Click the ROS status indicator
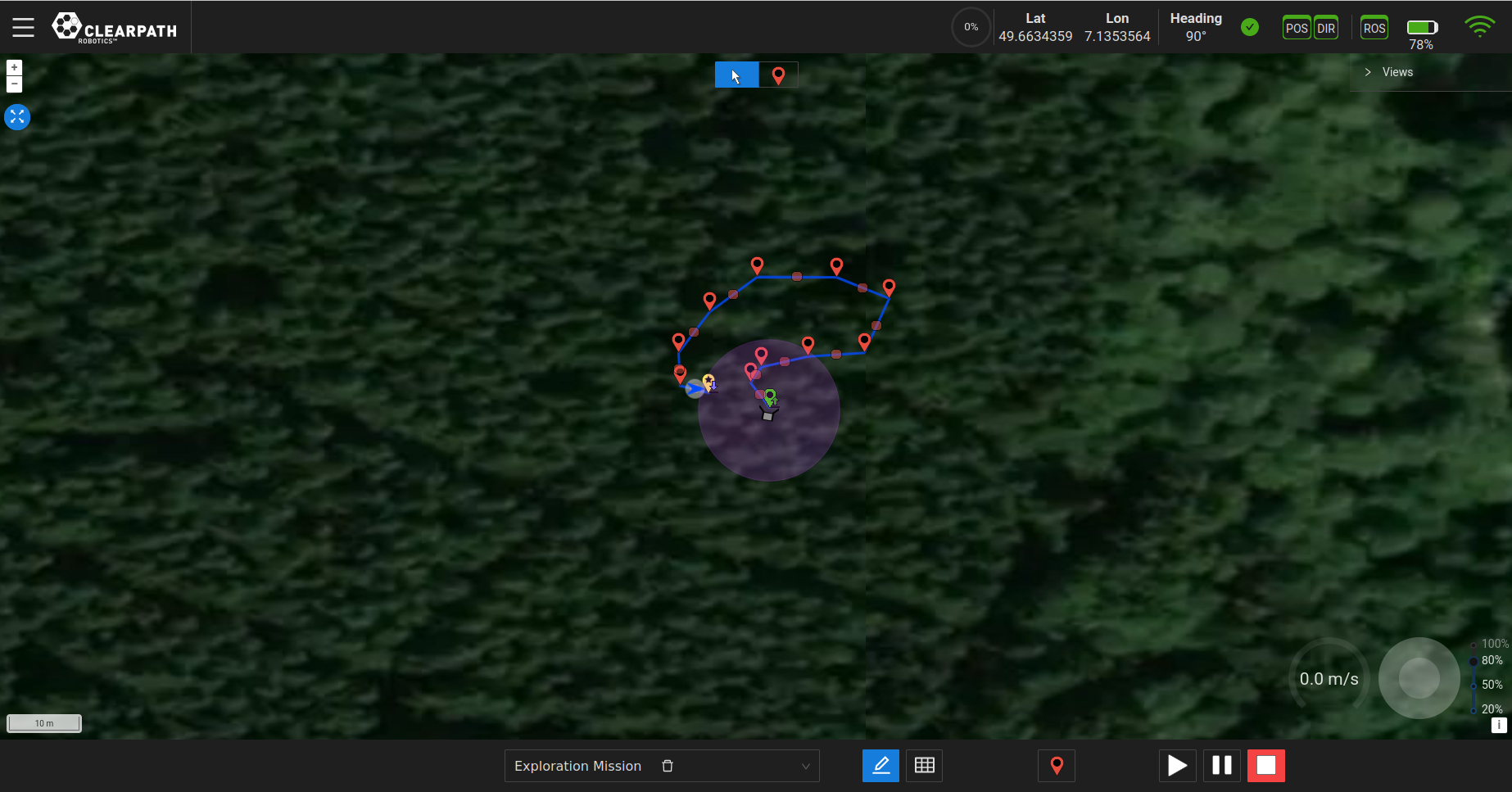This screenshot has height=792, width=1512. click(1374, 28)
